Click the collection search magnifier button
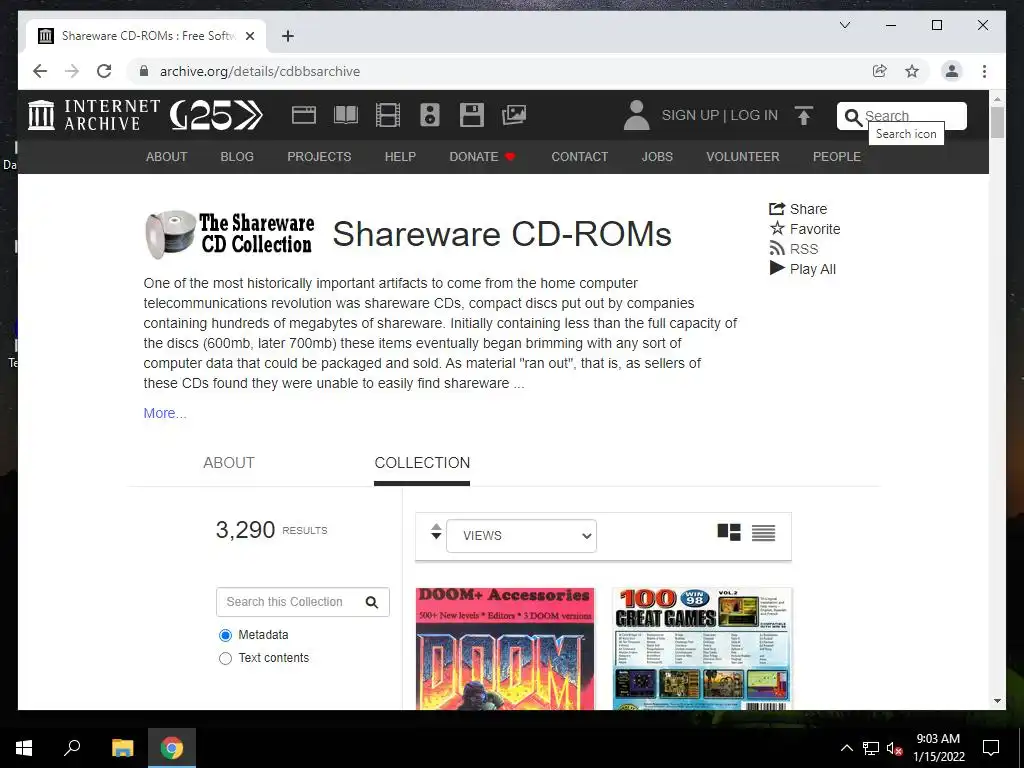This screenshot has width=1024, height=768. tap(372, 602)
